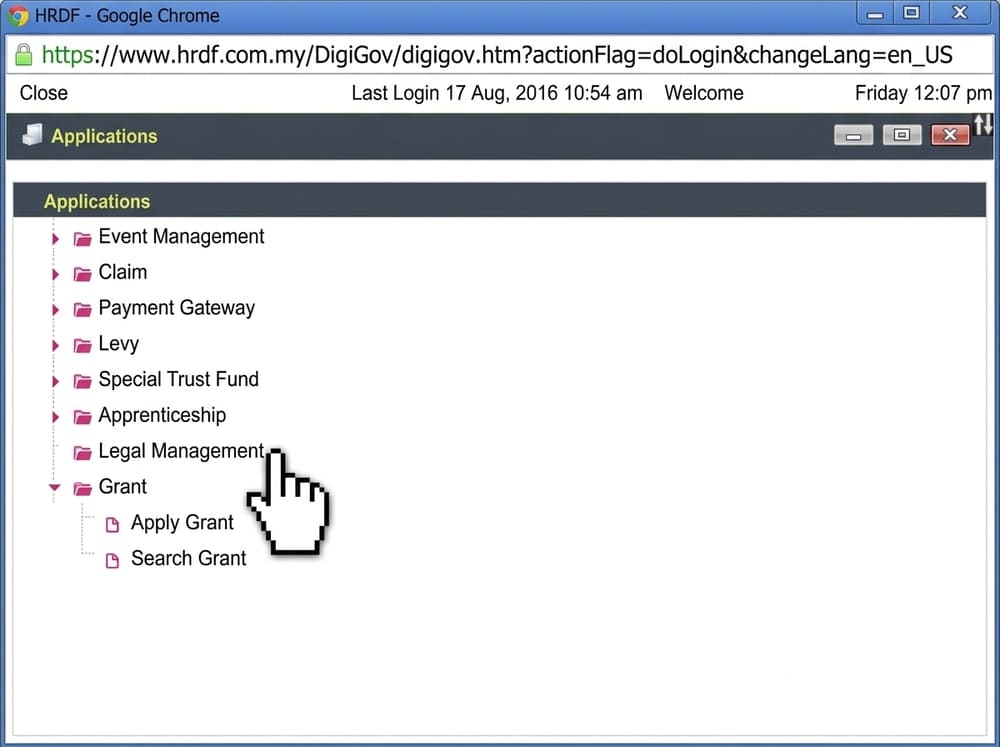The image size is (1000, 747).
Task: Close the Applications panel with red X
Action: pyautogui.click(x=950, y=135)
